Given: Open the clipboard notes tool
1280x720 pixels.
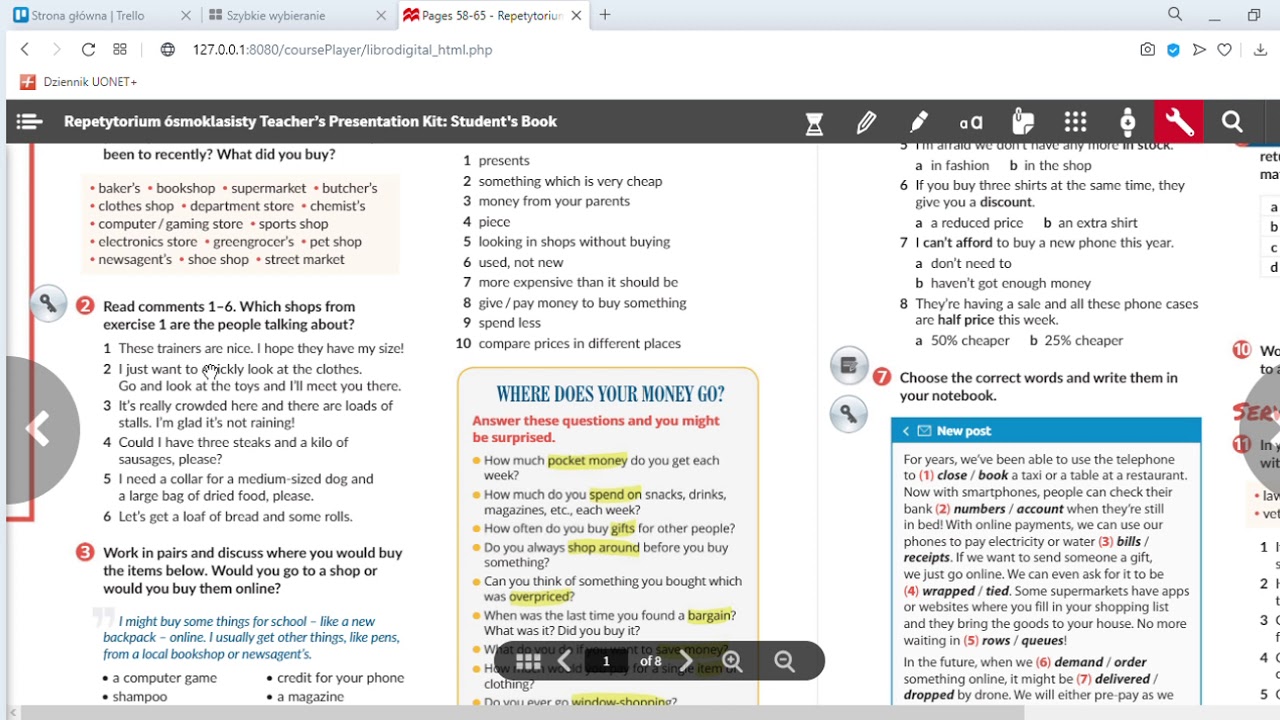Looking at the screenshot, I should click(x=1023, y=122).
